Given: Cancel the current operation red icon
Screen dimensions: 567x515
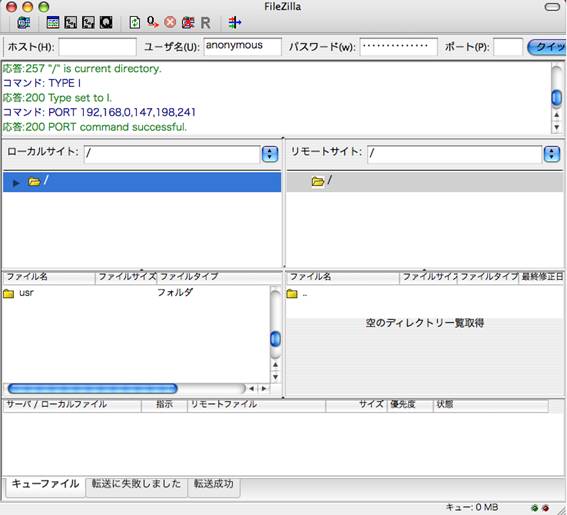Looking at the screenshot, I should tap(170, 23).
